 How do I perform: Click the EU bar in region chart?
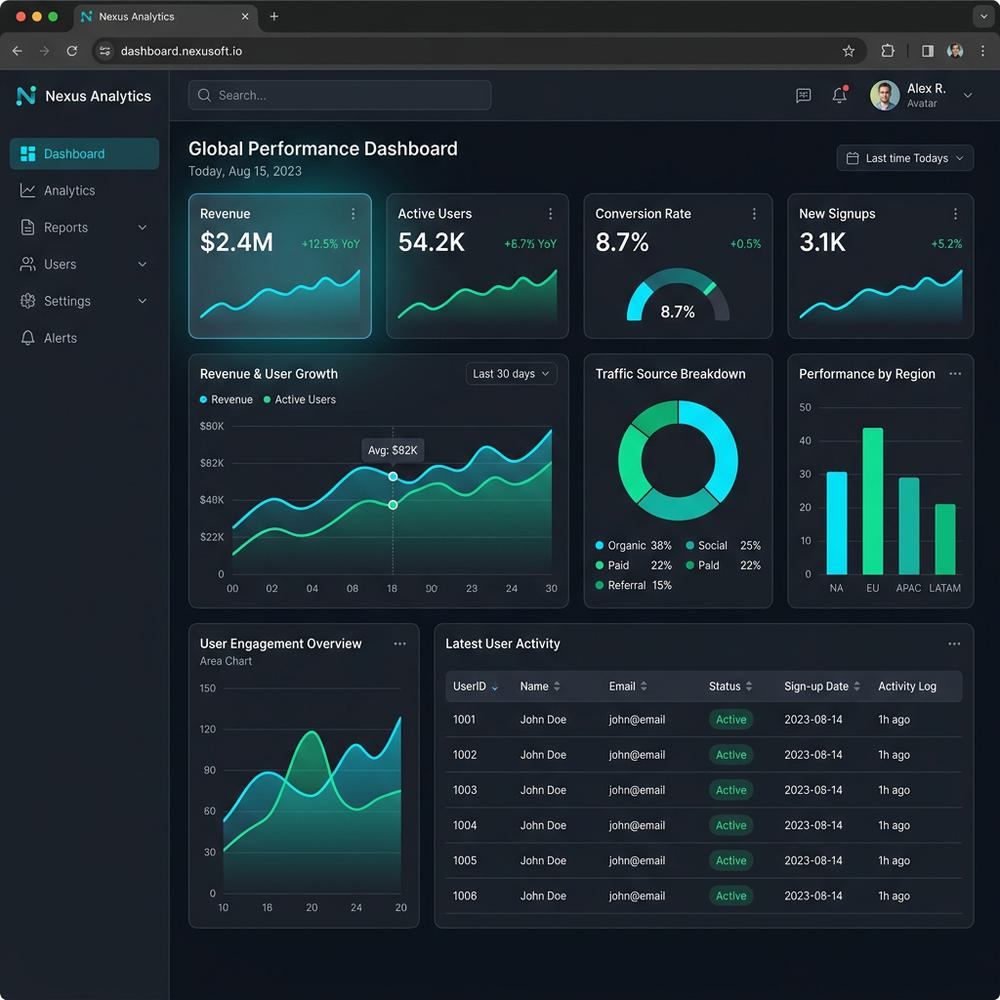pos(872,501)
